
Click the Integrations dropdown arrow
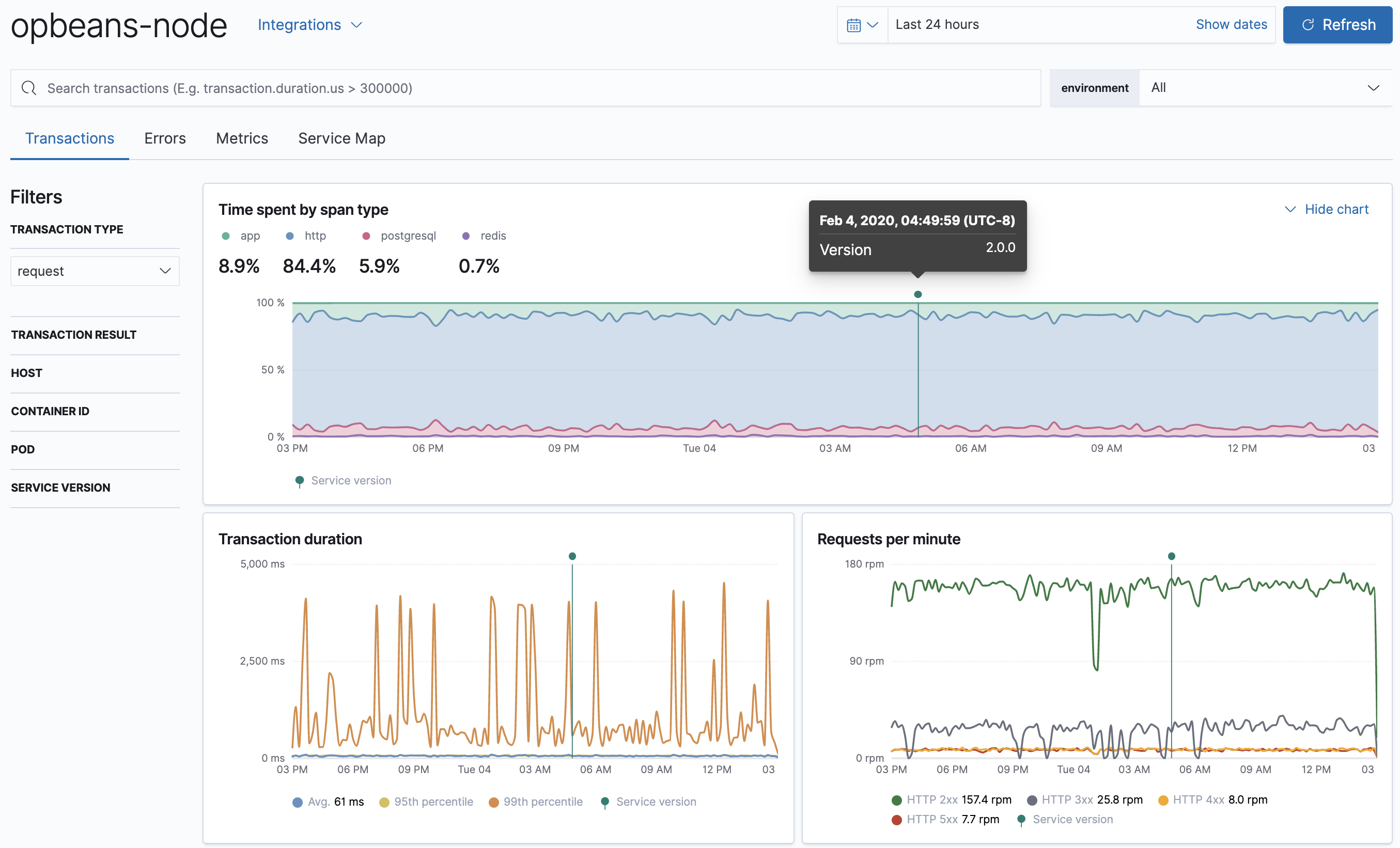pos(357,25)
